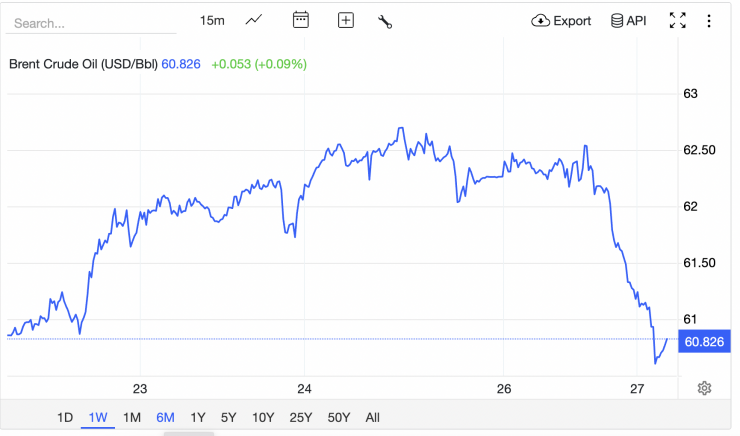Click the add indicator plus icon
The image size is (740, 436).
pos(346,20)
